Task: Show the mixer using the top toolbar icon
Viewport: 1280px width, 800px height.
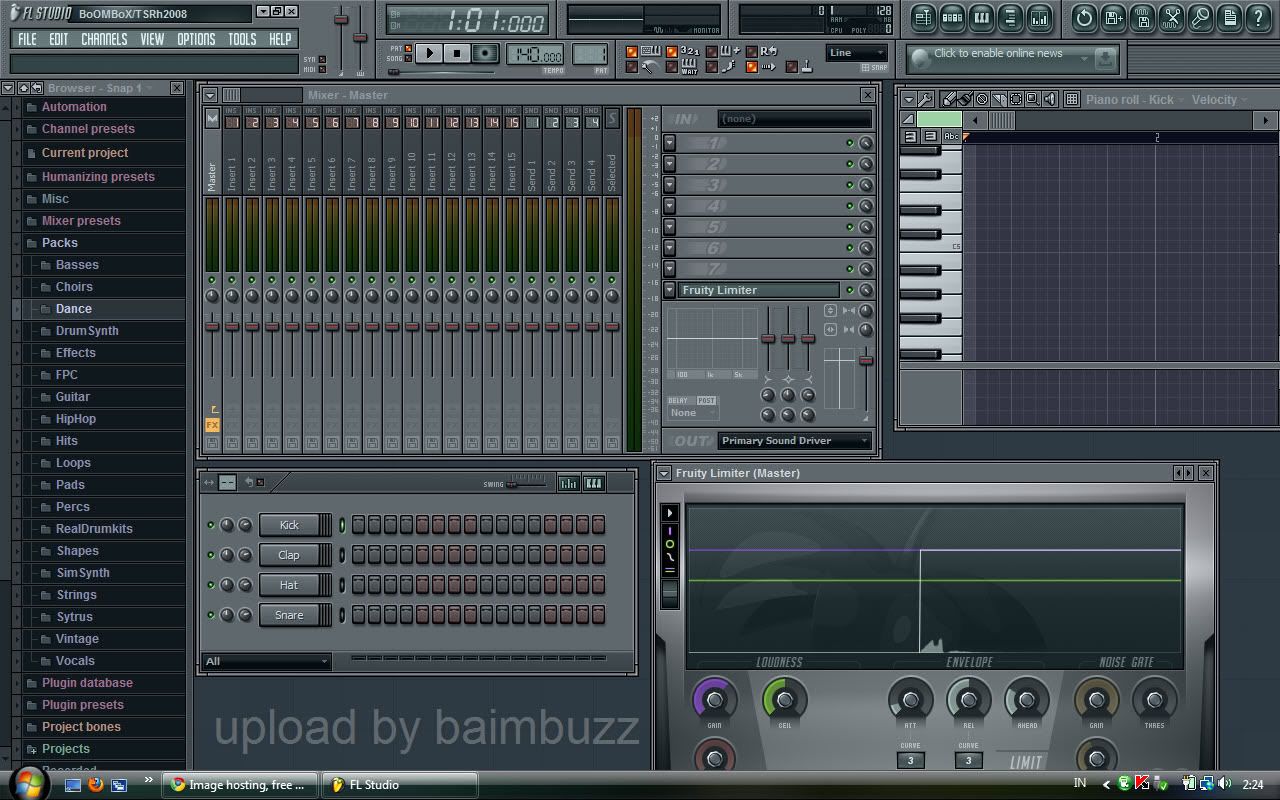Action: (1039, 18)
